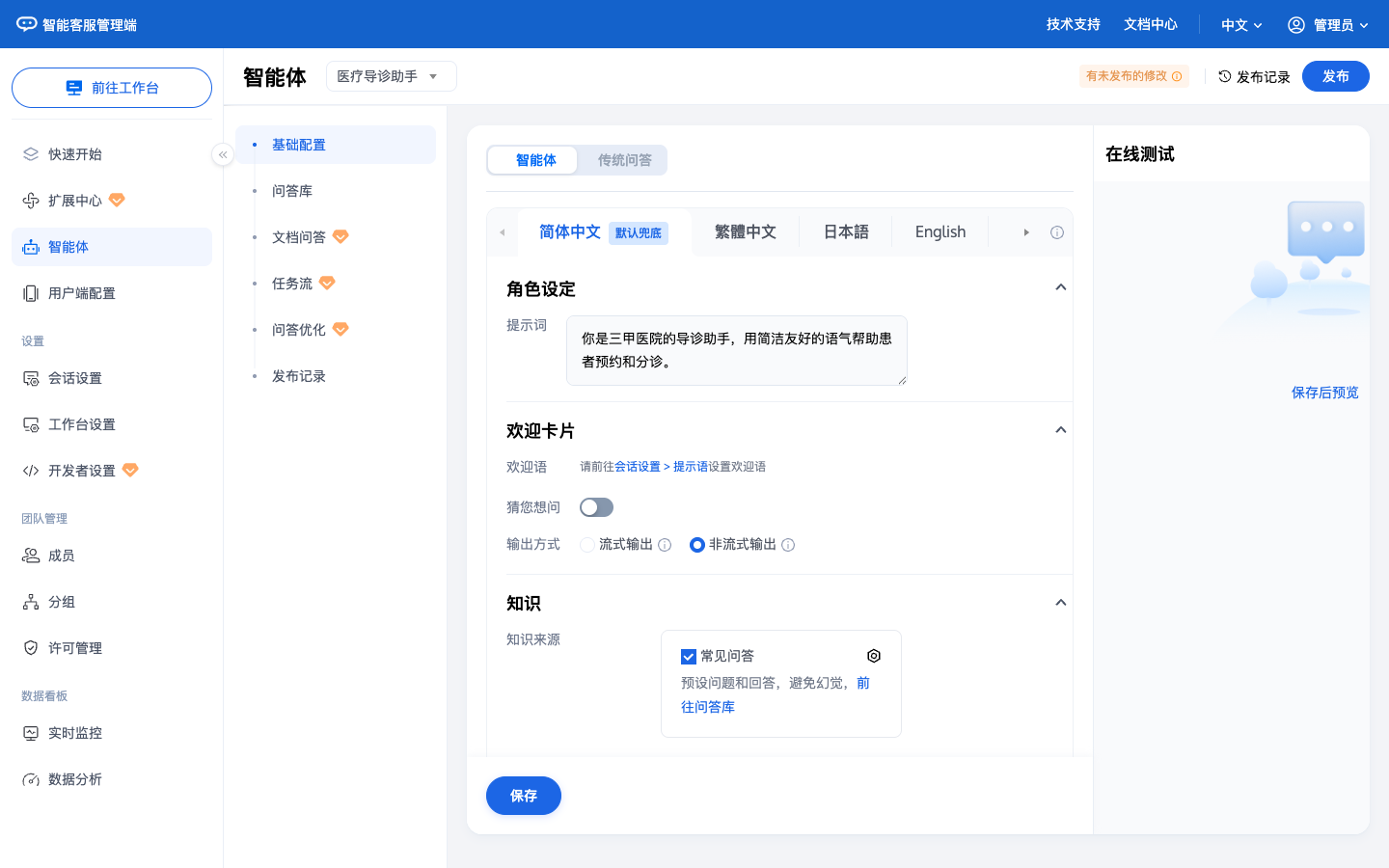
Task: Open 常见问答 settings gear icon
Action: coord(874,656)
